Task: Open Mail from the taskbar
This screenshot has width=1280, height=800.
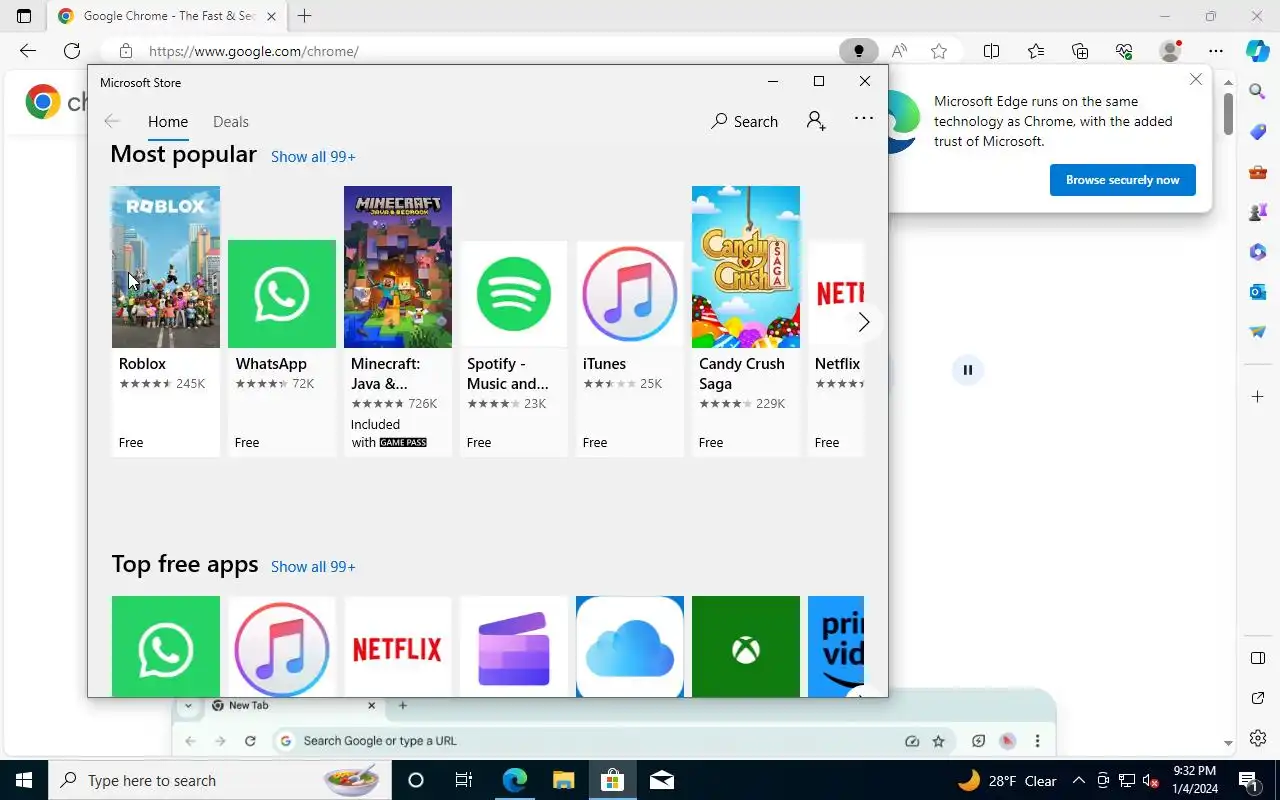Action: (x=661, y=780)
